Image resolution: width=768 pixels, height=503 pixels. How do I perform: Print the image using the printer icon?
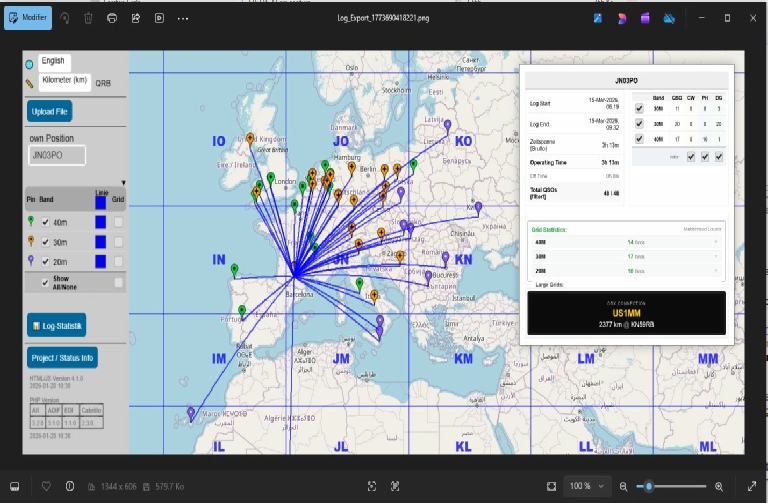(x=112, y=18)
